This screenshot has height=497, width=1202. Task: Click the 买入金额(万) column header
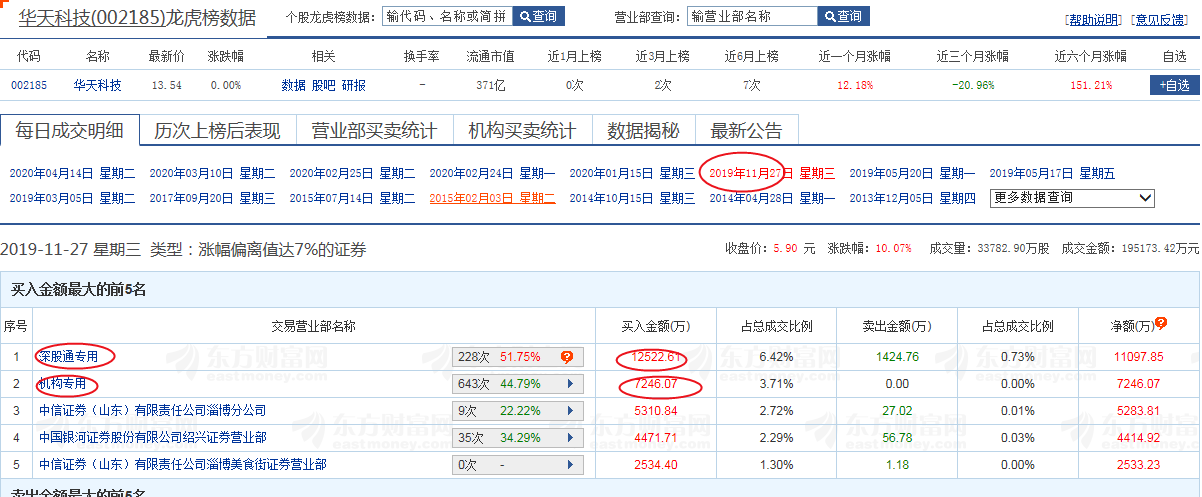[x=656, y=326]
